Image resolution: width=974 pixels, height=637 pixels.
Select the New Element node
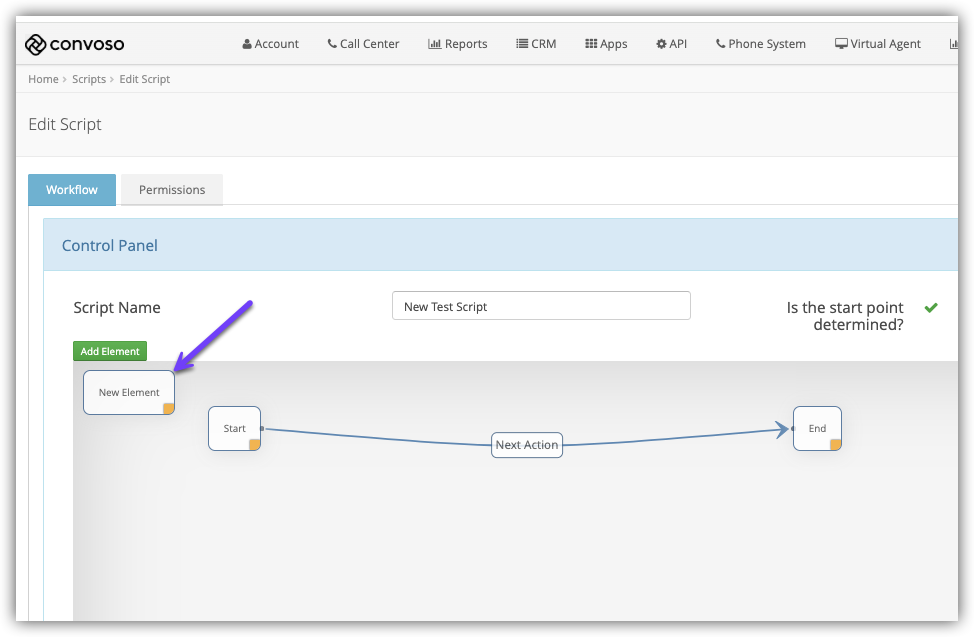pyautogui.click(x=128, y=392)
